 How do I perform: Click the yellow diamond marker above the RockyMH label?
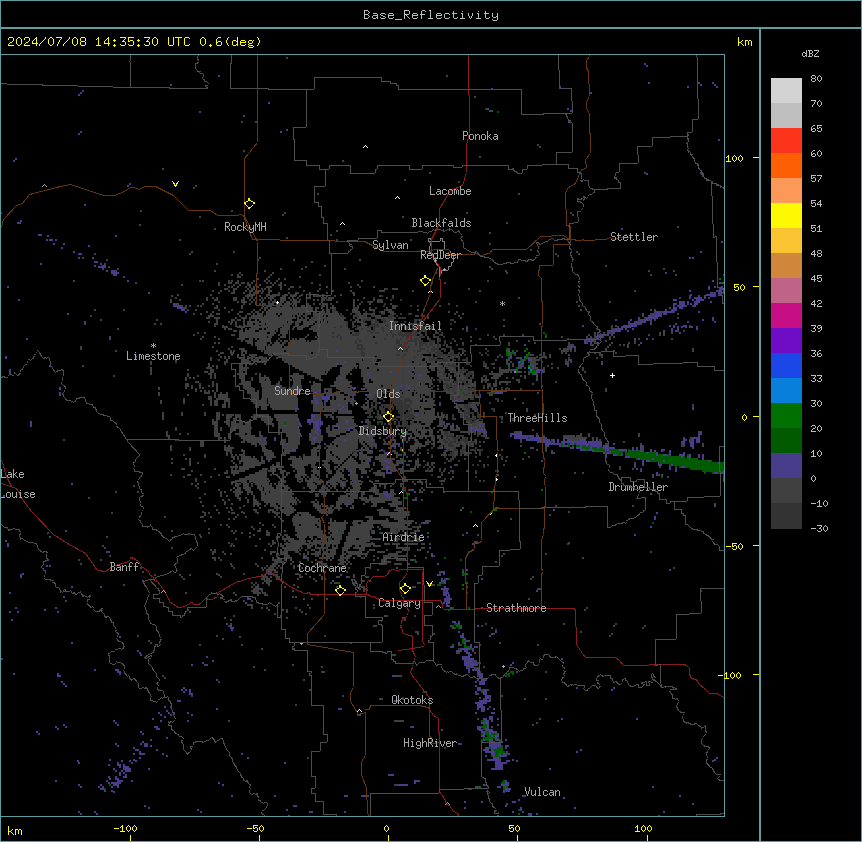pos(250,204)
